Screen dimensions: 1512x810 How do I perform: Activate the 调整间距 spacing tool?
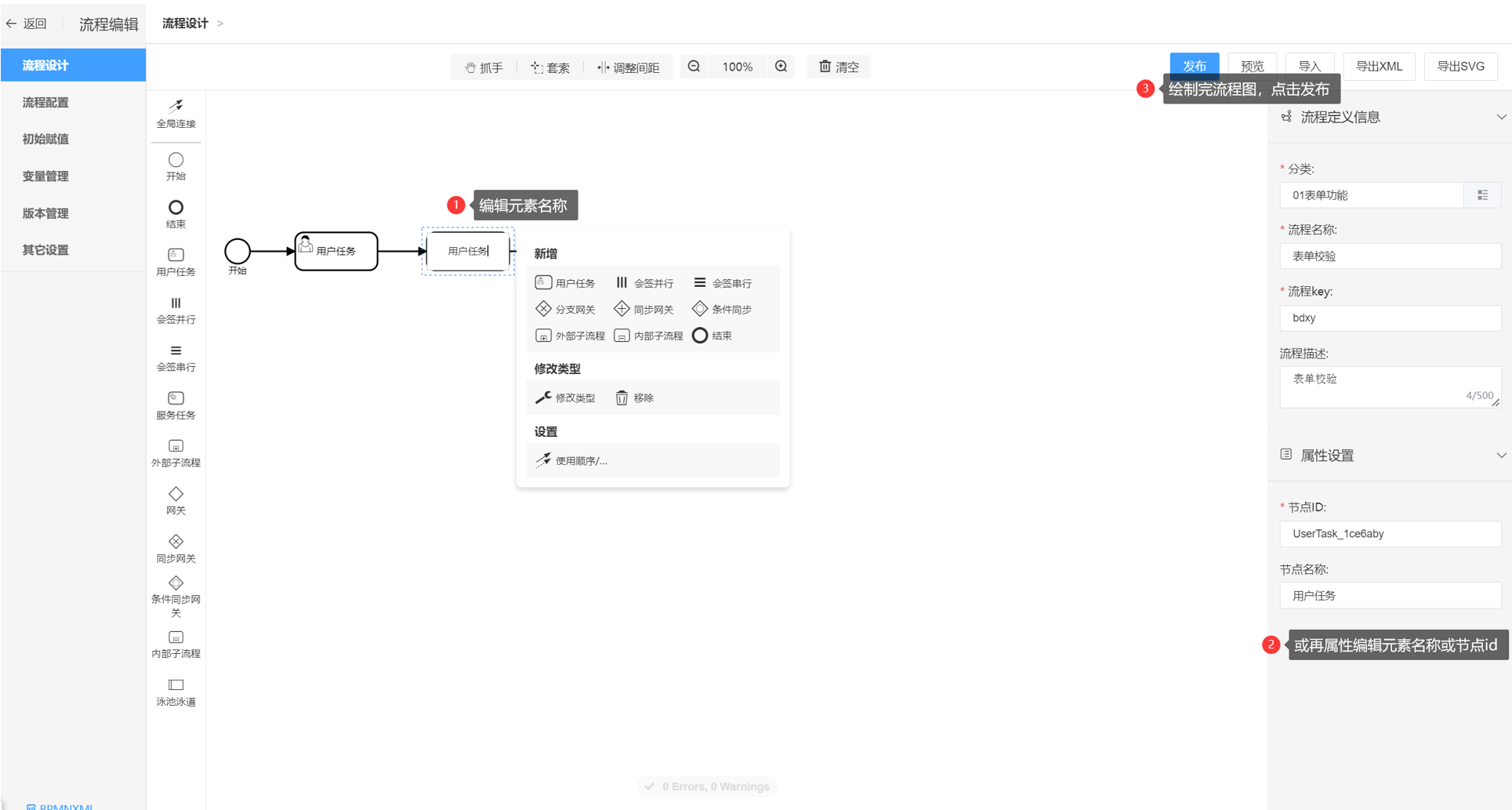point(628,67)
